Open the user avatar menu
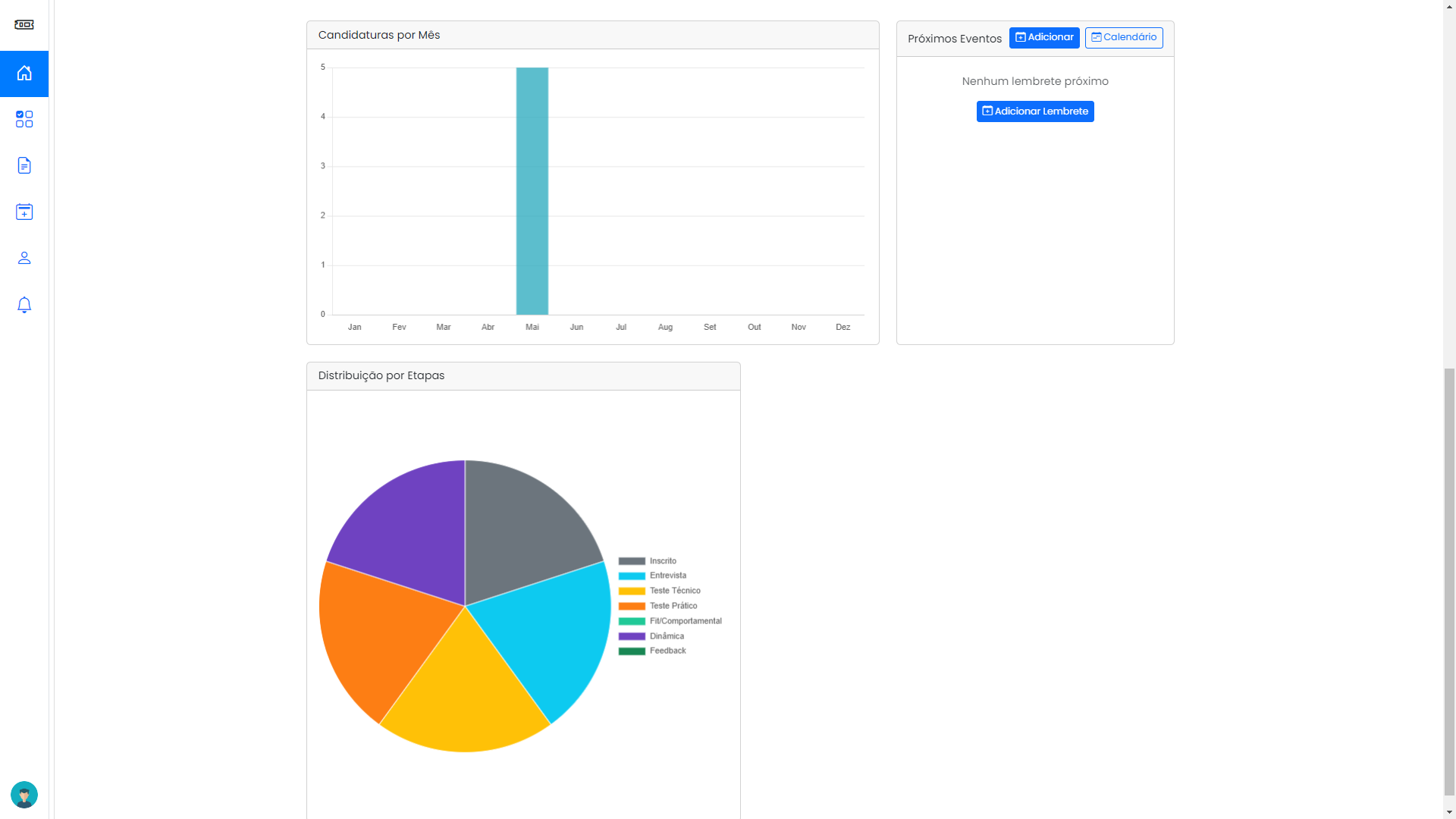1456x819 pixels. click(24, 795)
